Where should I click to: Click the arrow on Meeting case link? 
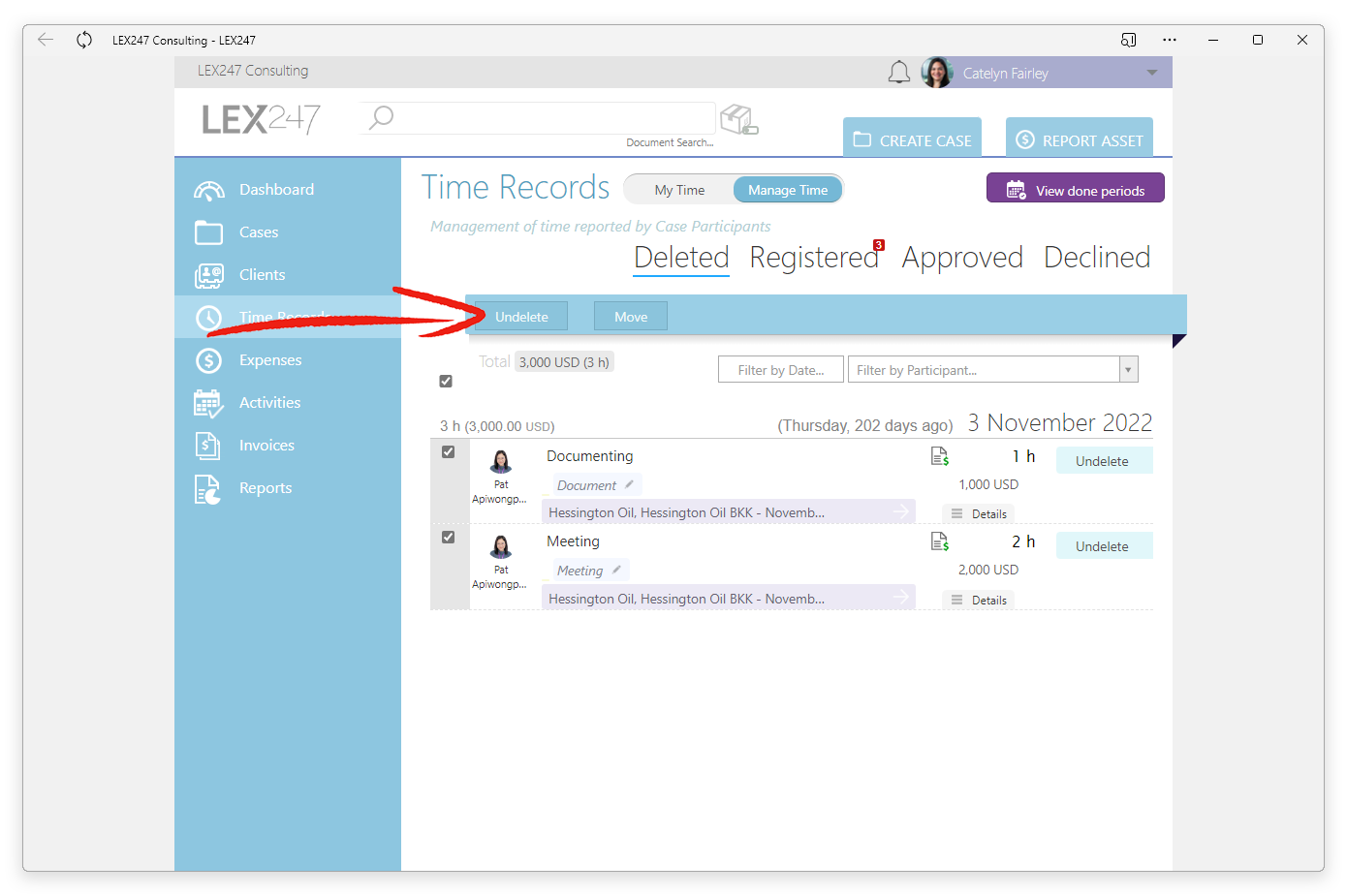tap(901, 597)
